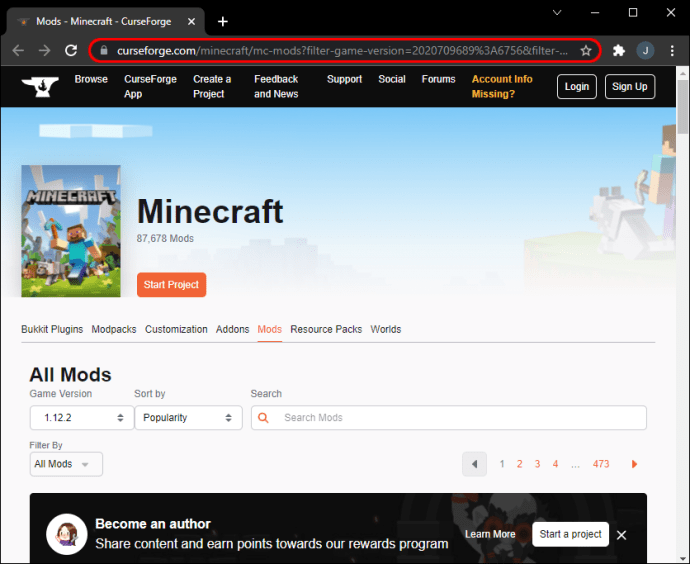
Task: Click the browser forward arrow
Action: pyautogui.click(x=44, y=51)
